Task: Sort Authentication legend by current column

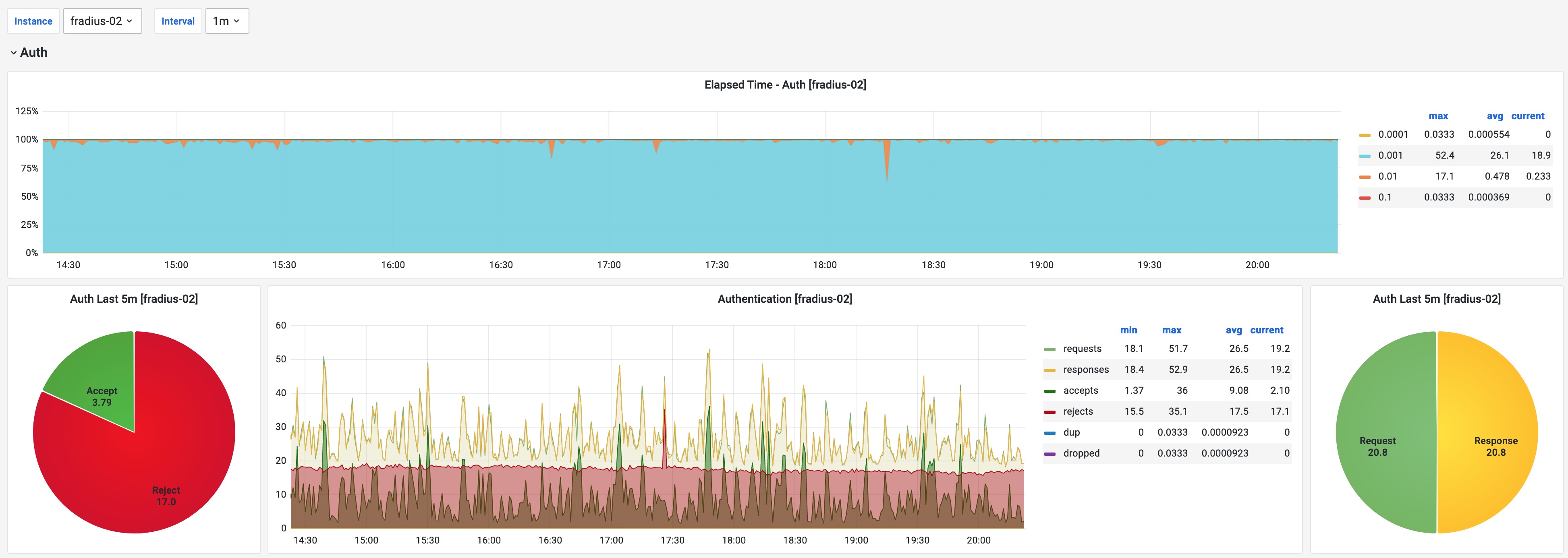Action: [x=1266, y=331]
